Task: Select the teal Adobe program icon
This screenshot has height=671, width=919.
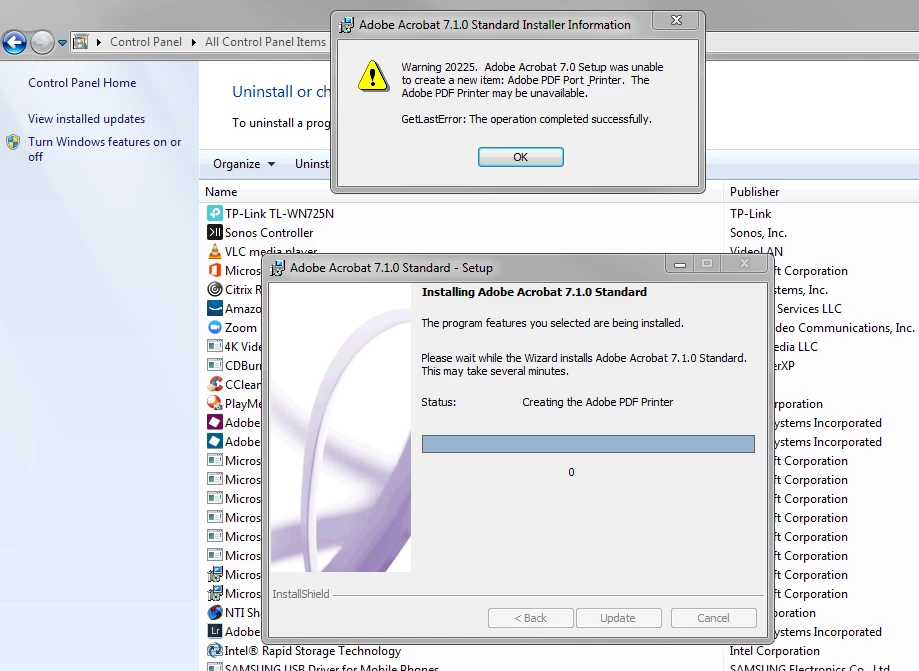Action: click(x=215, y=441)
